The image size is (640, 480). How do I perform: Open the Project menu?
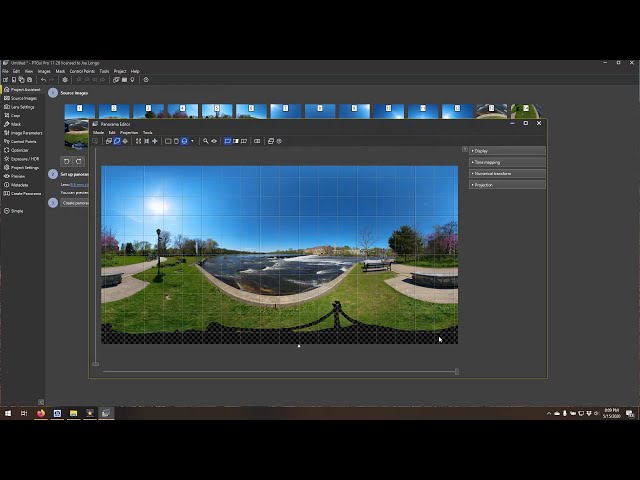[120, 71]
